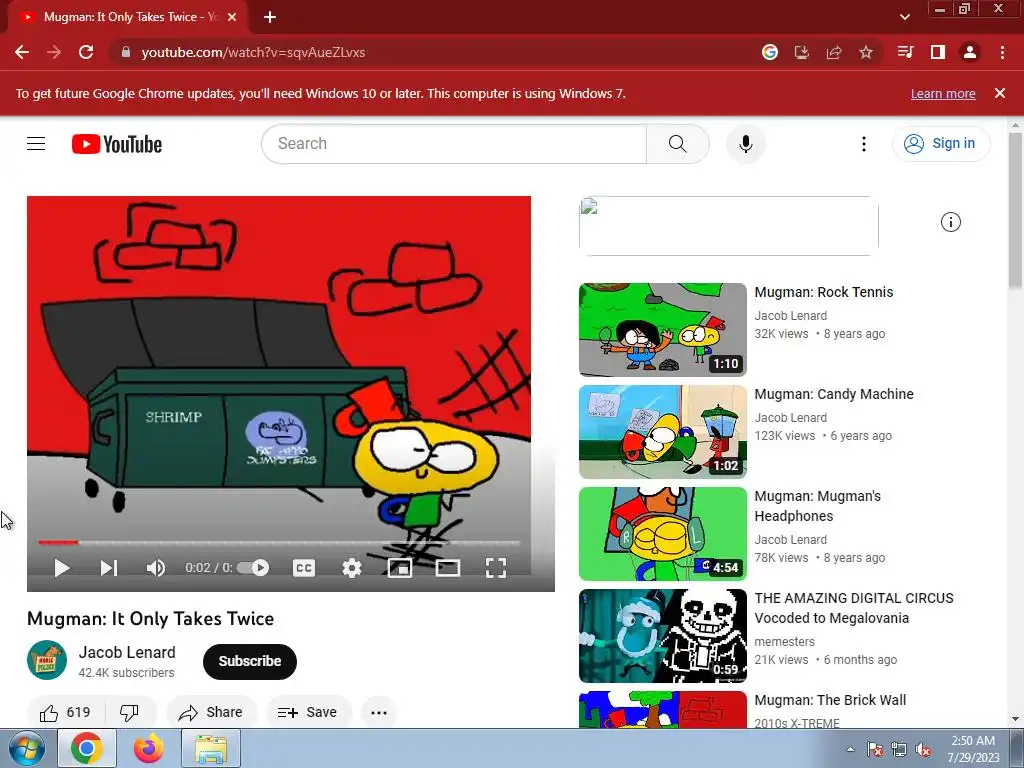Viewport: 1024px width, 768px height.
Task: Open the taskbar clock and date
Action: 973,749
